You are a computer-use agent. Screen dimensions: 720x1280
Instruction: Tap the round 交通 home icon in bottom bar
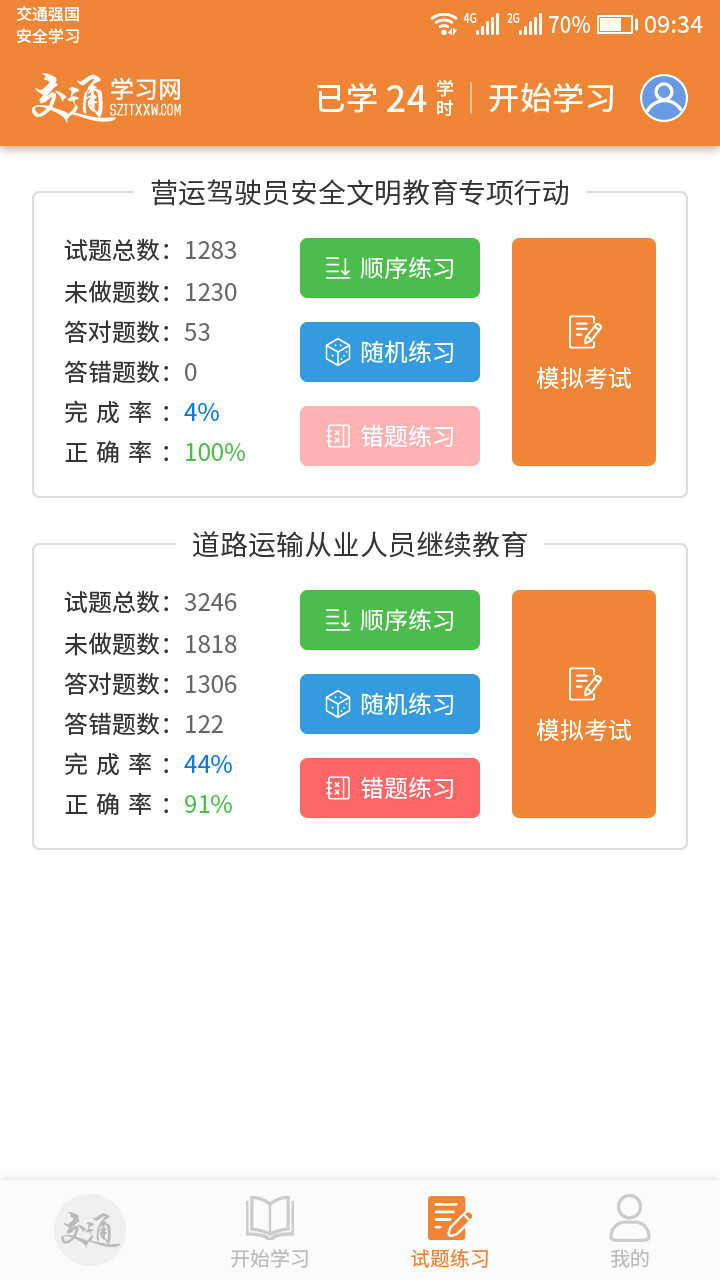(90, 1229)
